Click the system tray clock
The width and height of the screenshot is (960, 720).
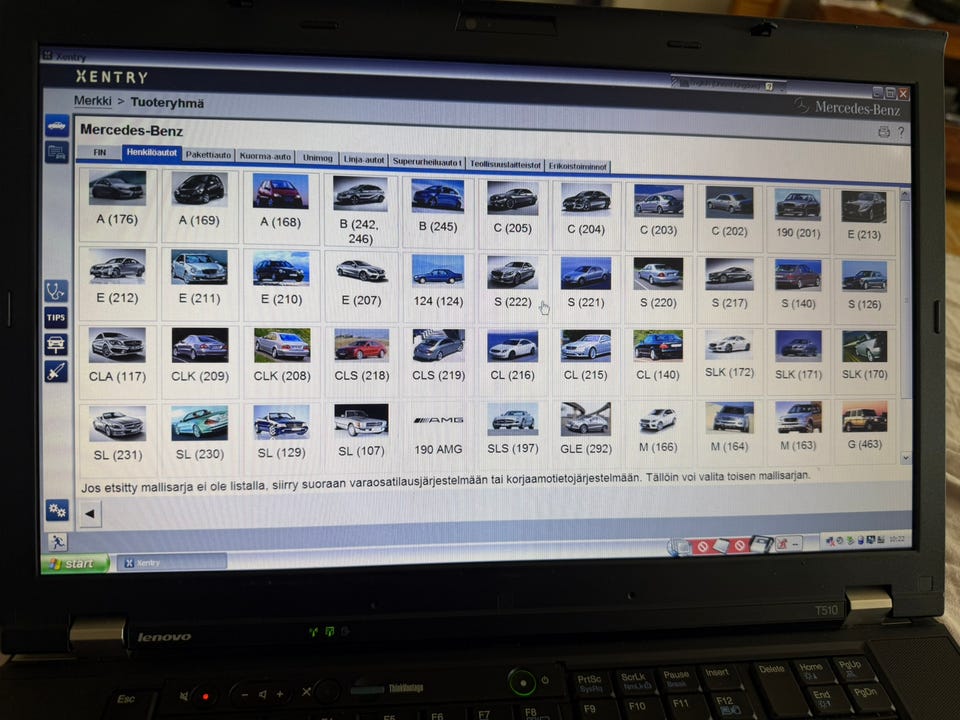(896, 539)
